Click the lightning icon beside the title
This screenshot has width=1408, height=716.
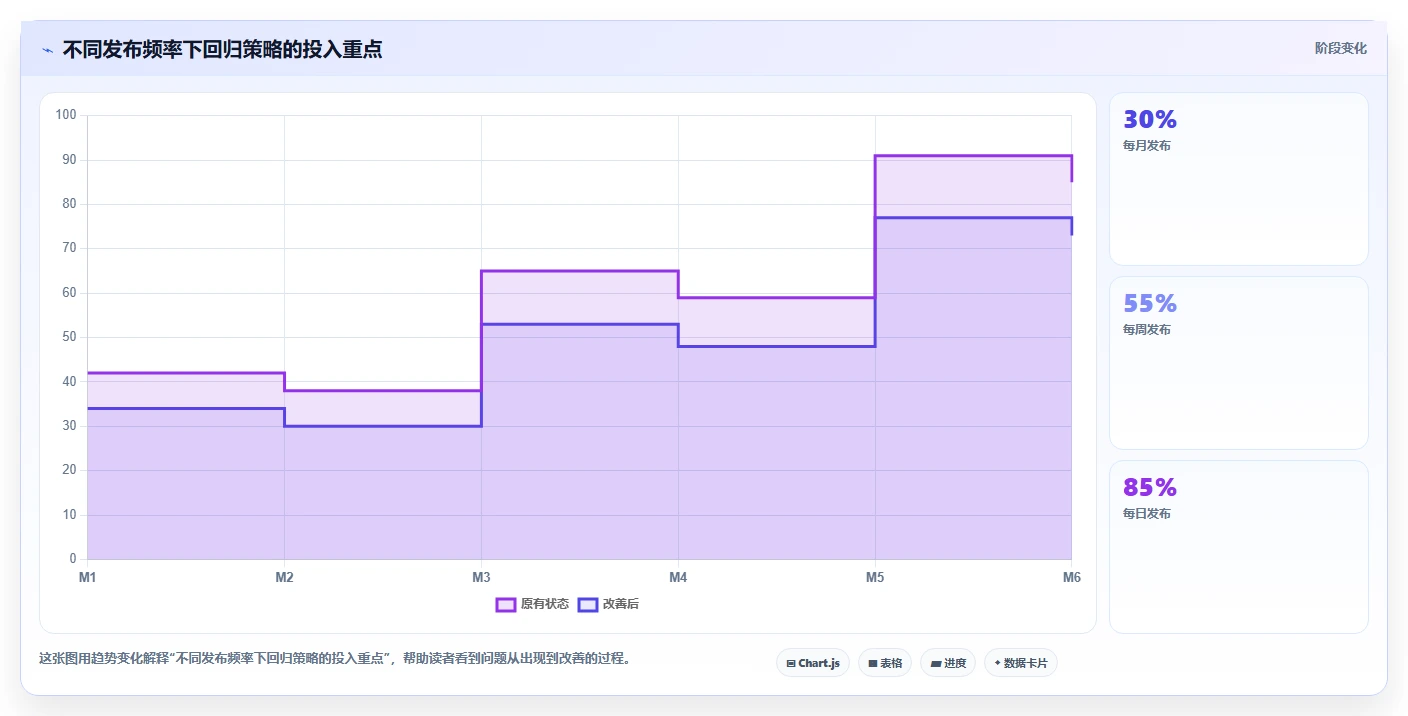pos(47,50)
